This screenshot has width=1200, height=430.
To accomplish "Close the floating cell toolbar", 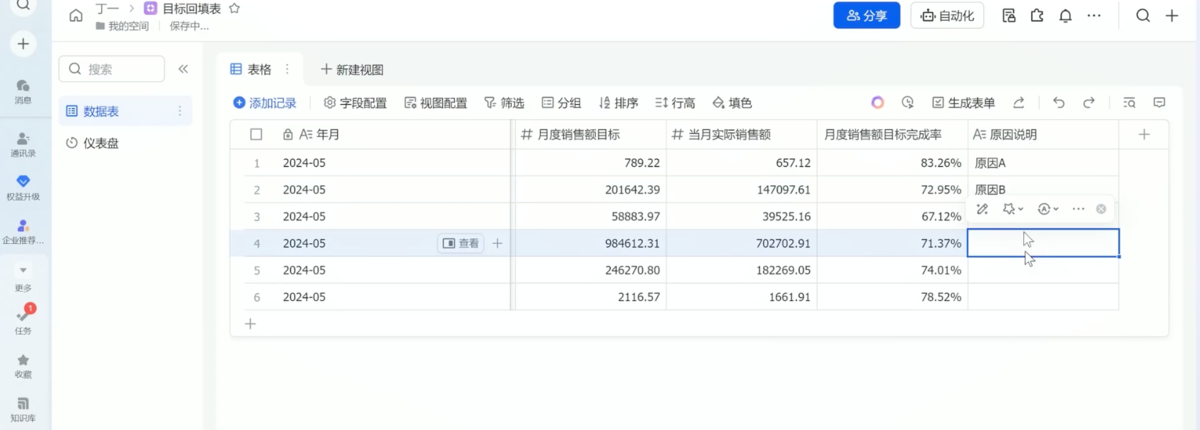I will [1101, 209].
